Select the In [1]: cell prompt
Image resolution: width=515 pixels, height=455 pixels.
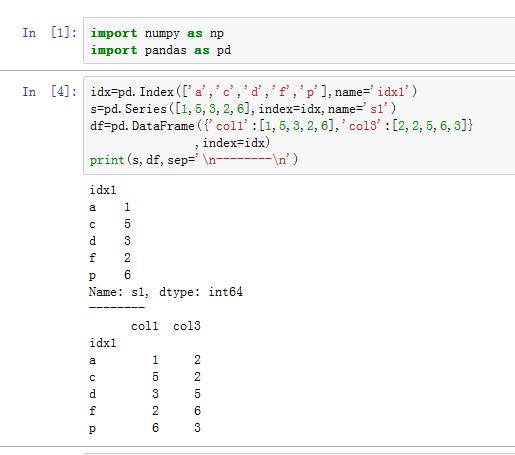[x=49, y=33]
